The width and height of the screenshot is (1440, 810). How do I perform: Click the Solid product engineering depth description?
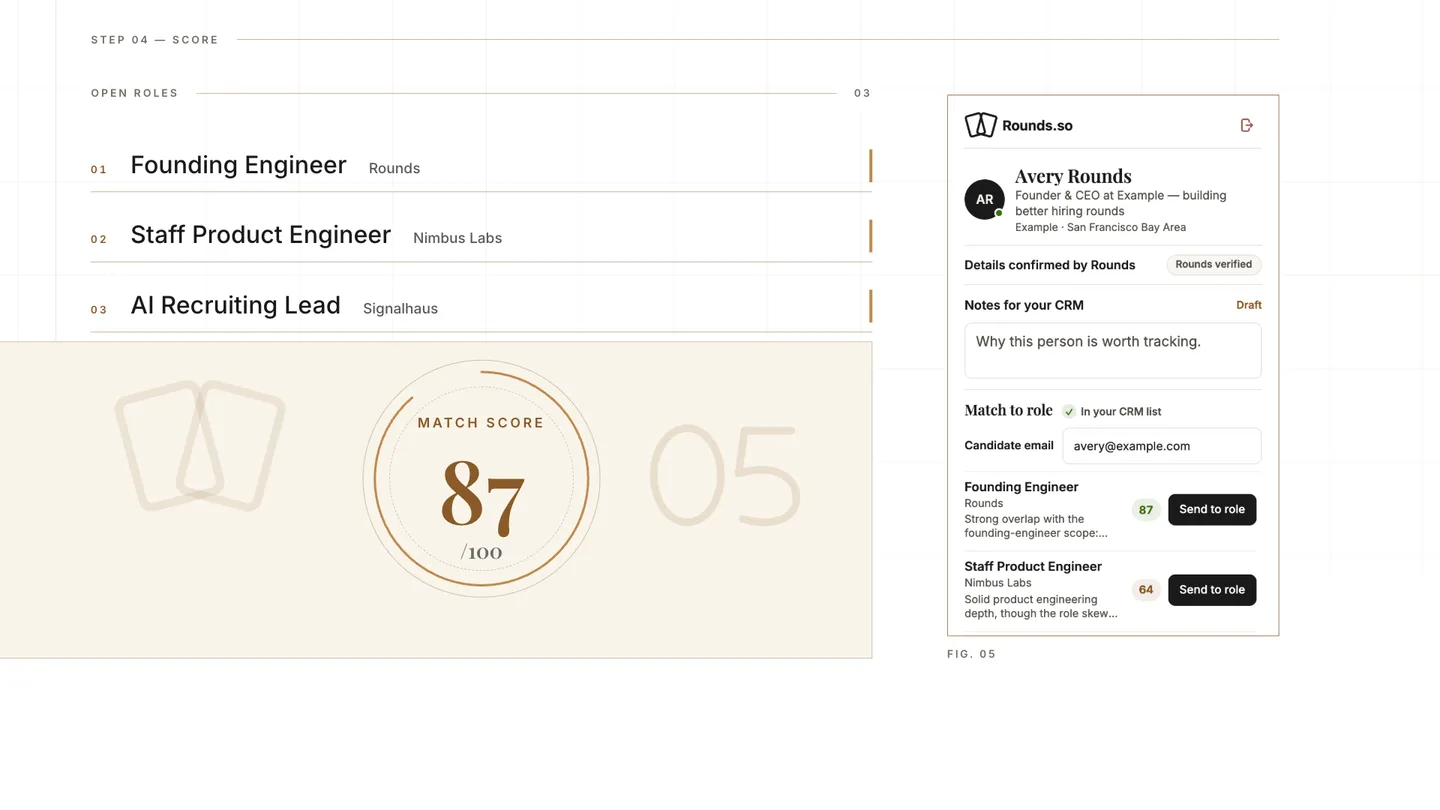pyautogui.click(x=1041, y=606)
